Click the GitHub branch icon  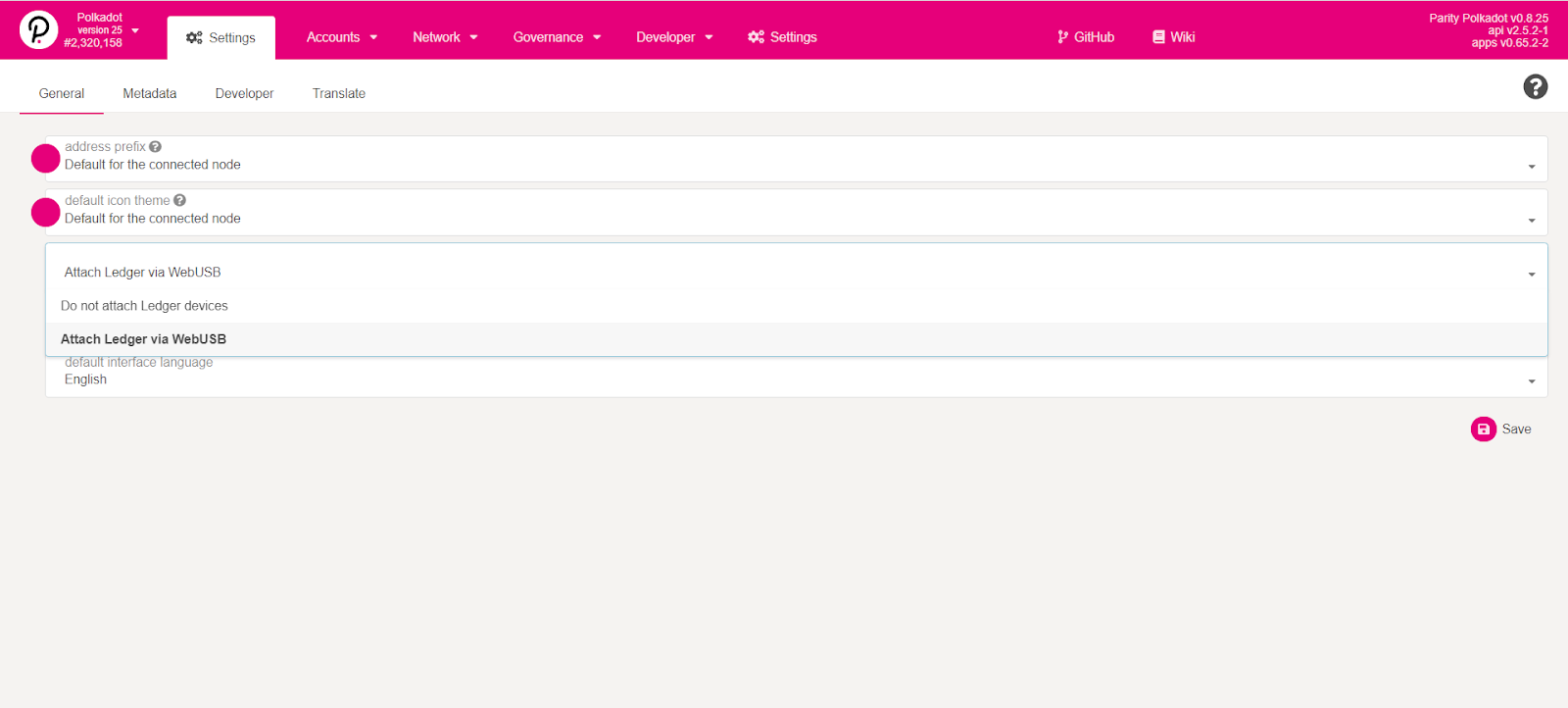1063,37
